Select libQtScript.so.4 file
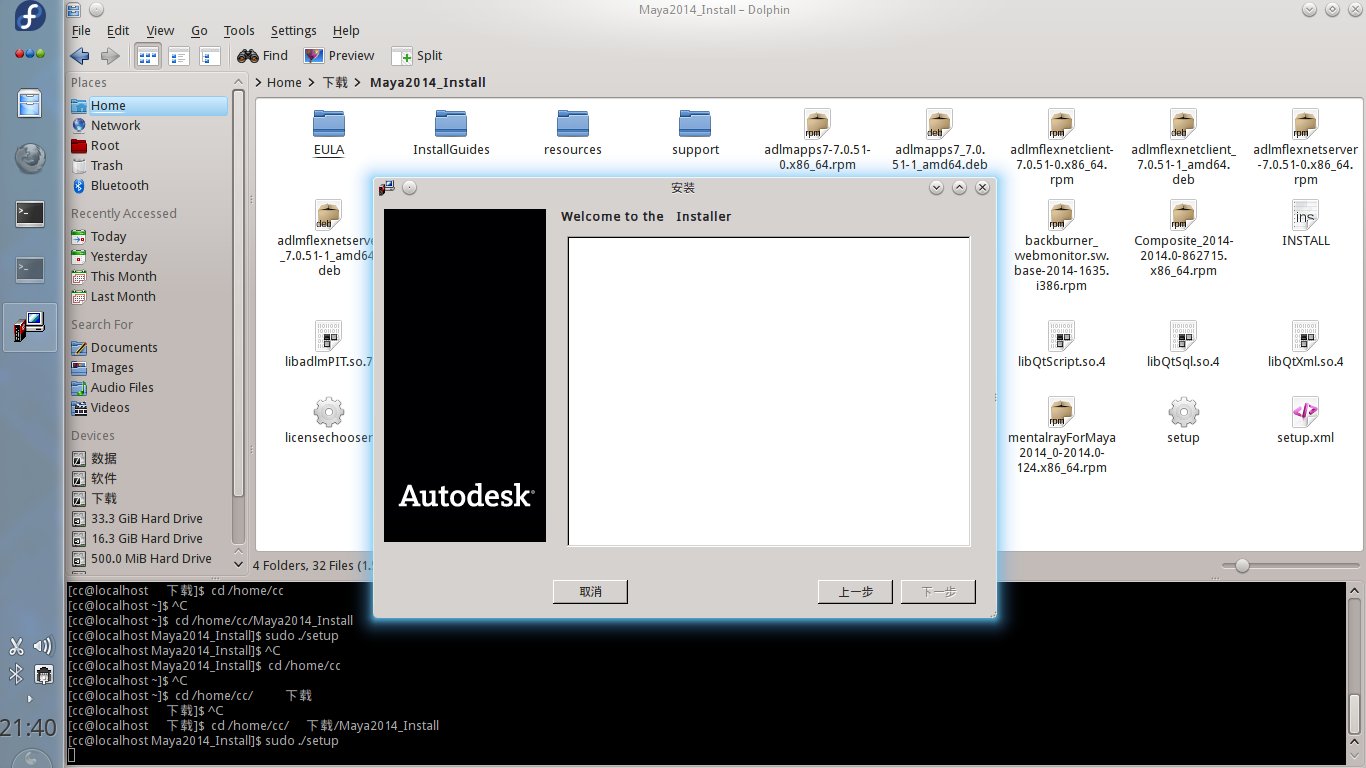 click(1061, 344)
